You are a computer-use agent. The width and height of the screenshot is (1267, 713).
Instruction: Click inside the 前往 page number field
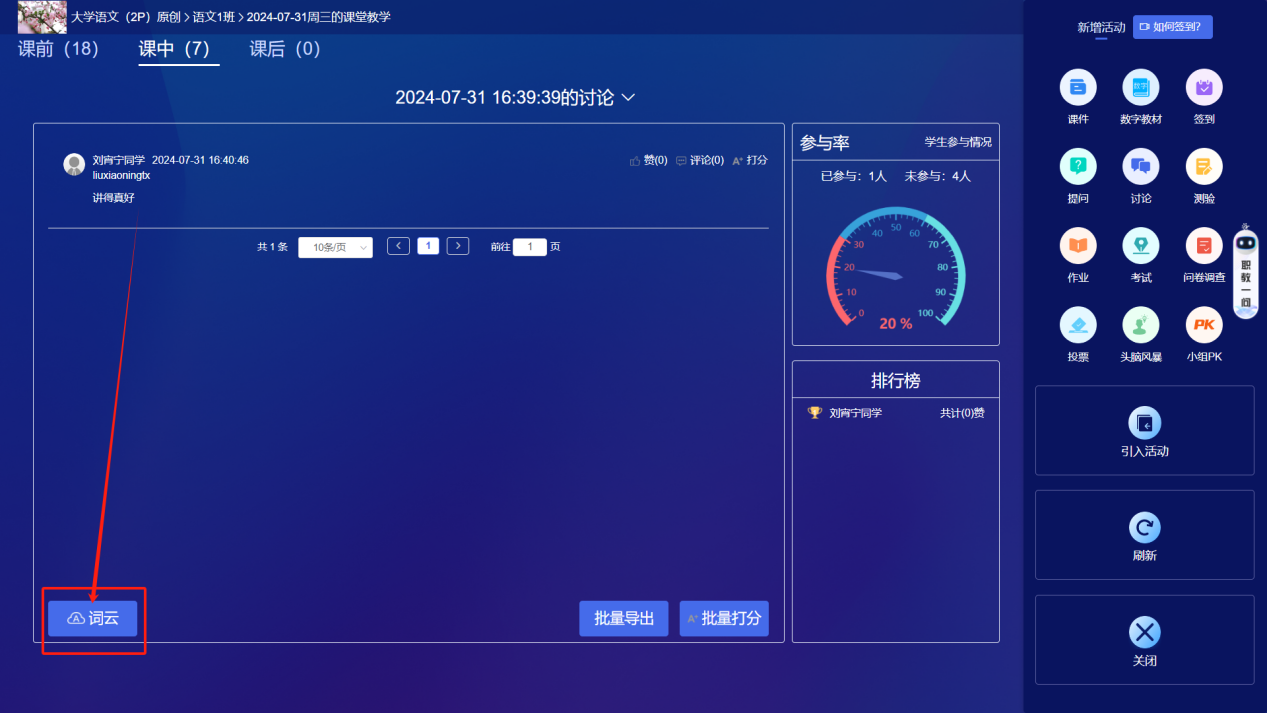click(x=530, y=246)
